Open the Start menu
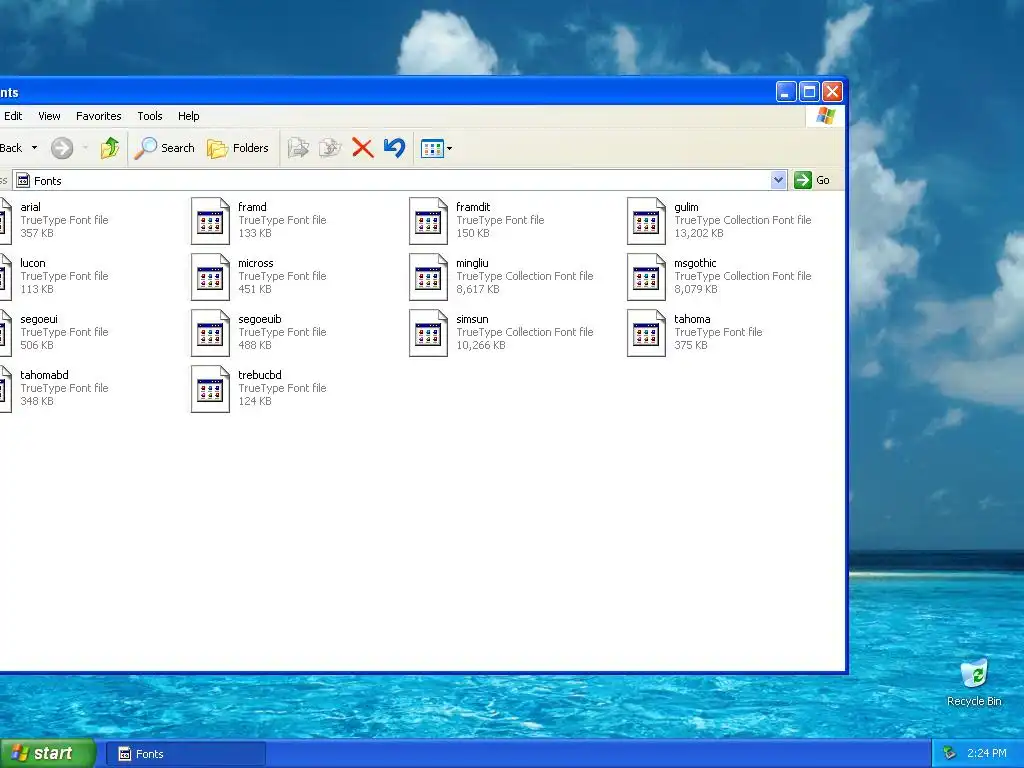 47,754
